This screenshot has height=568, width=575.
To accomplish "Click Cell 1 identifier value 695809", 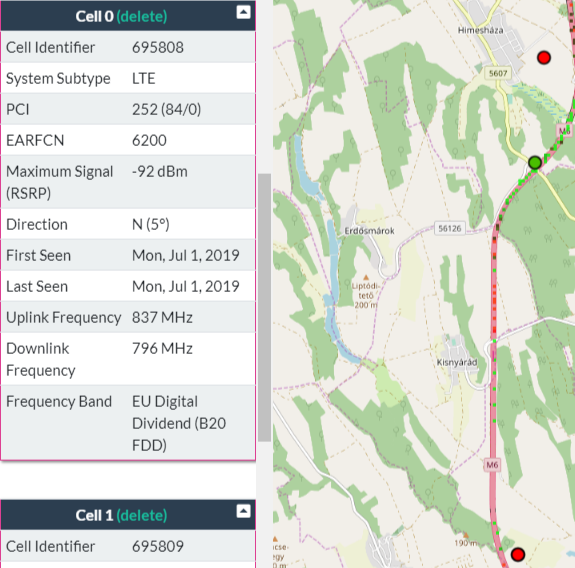I will pyautogui.click(x=158, y=546).
